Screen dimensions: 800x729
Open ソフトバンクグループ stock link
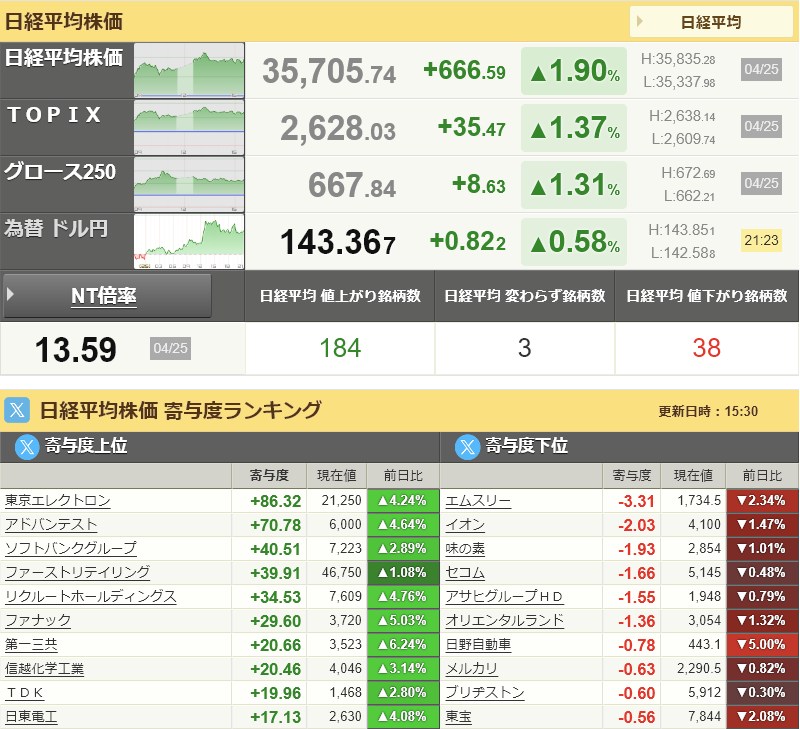[x=71, y=548]
